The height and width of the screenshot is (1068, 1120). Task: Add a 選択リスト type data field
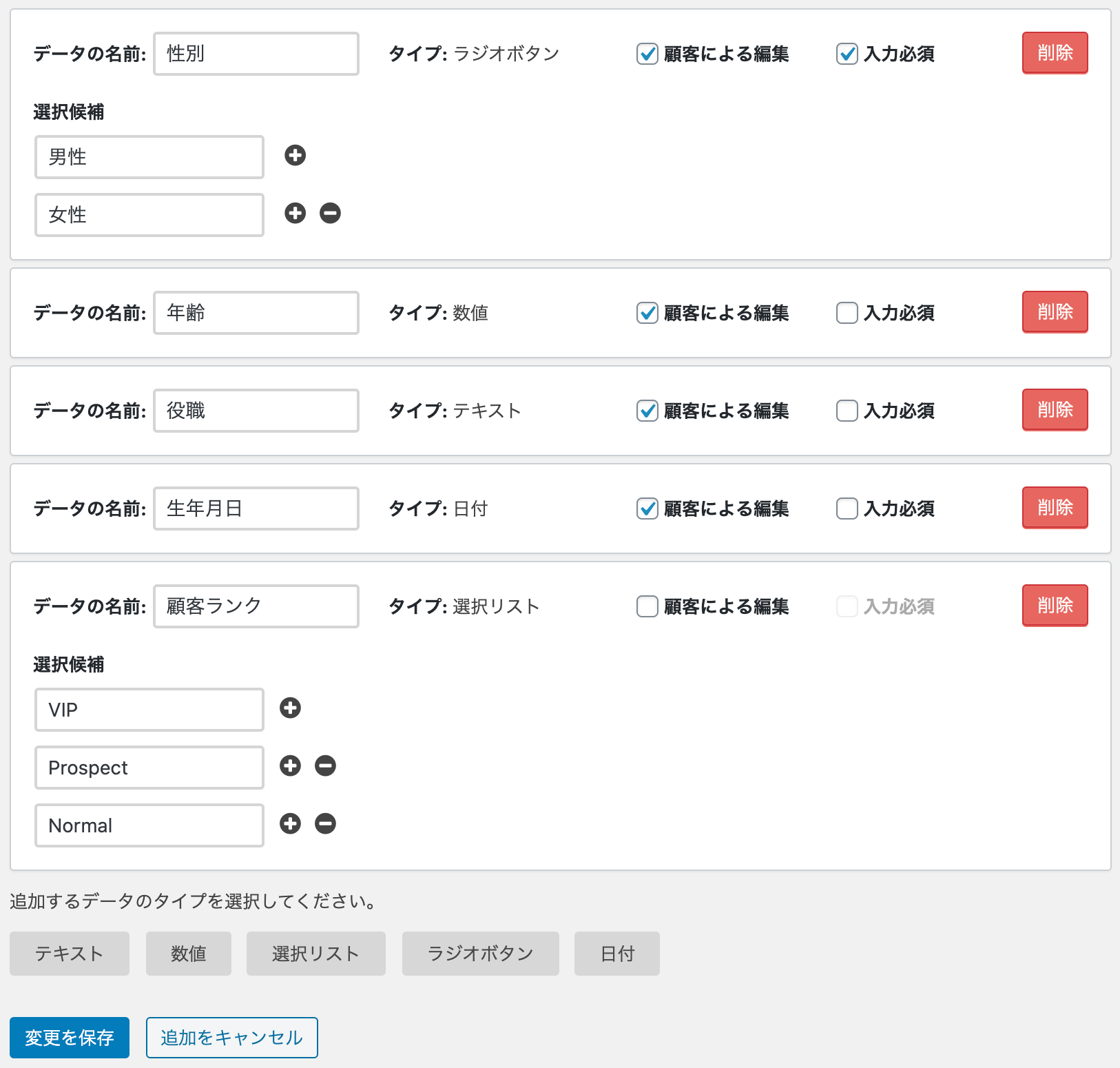(x=315, y=954)
